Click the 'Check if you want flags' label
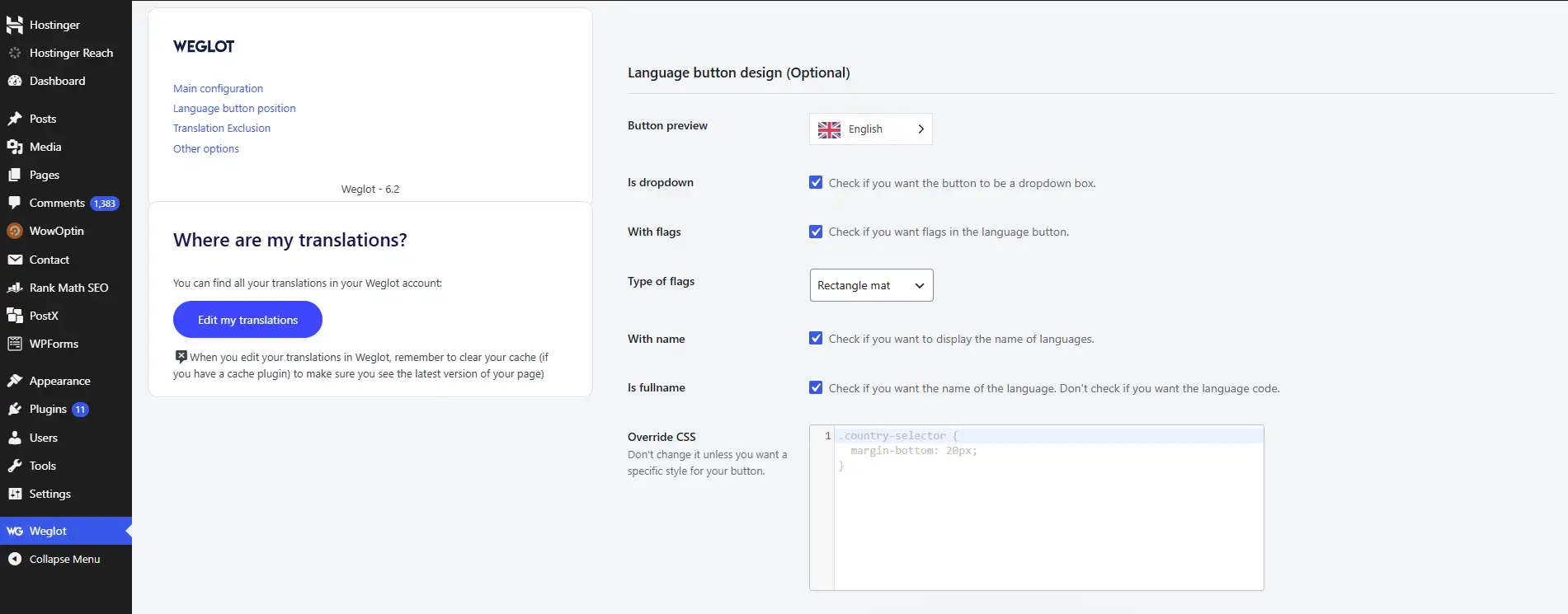The image size is (1568, 614). click(x=949, y=232)
